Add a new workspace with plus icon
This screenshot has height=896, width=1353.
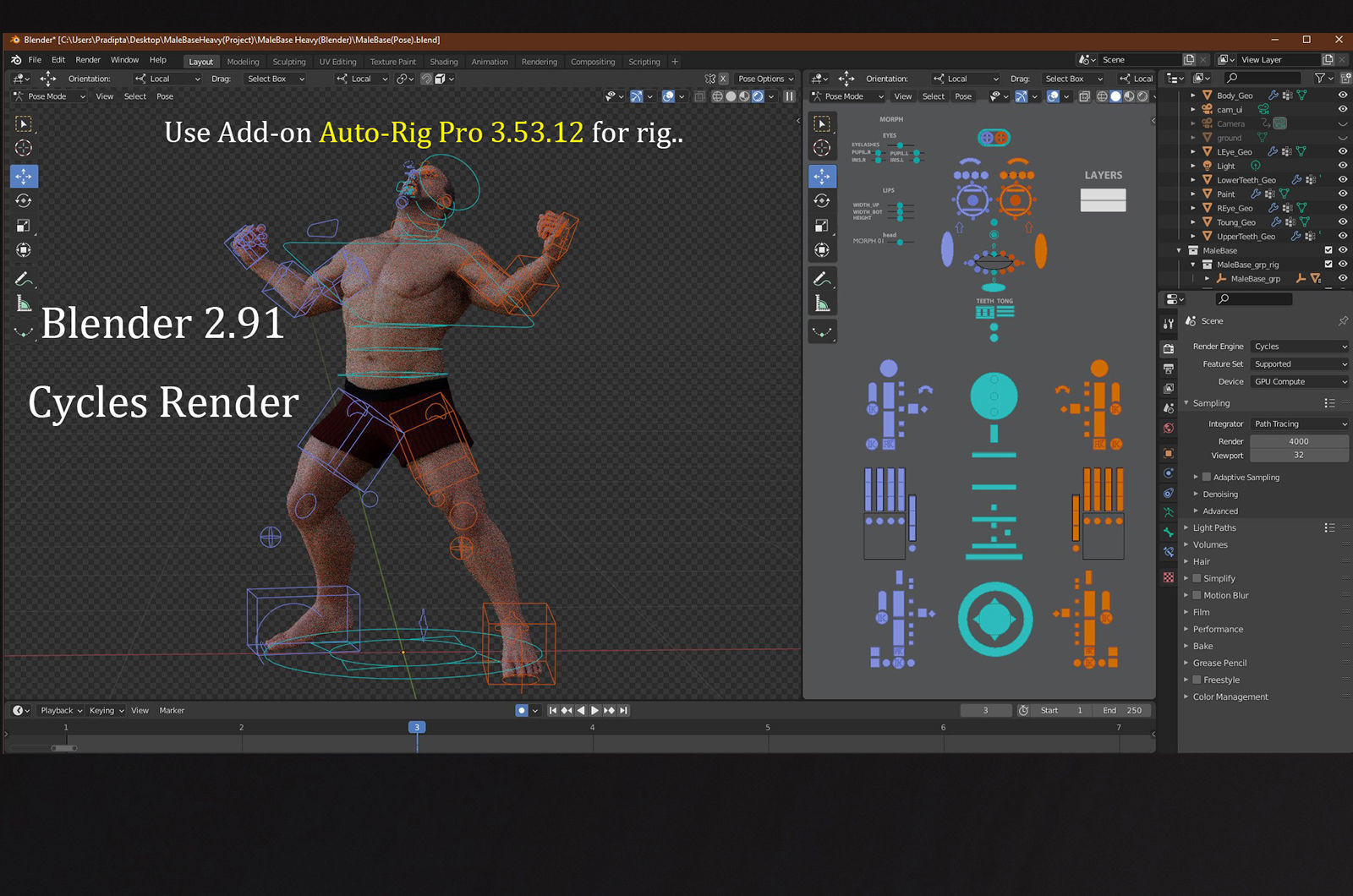pos(675,62)
